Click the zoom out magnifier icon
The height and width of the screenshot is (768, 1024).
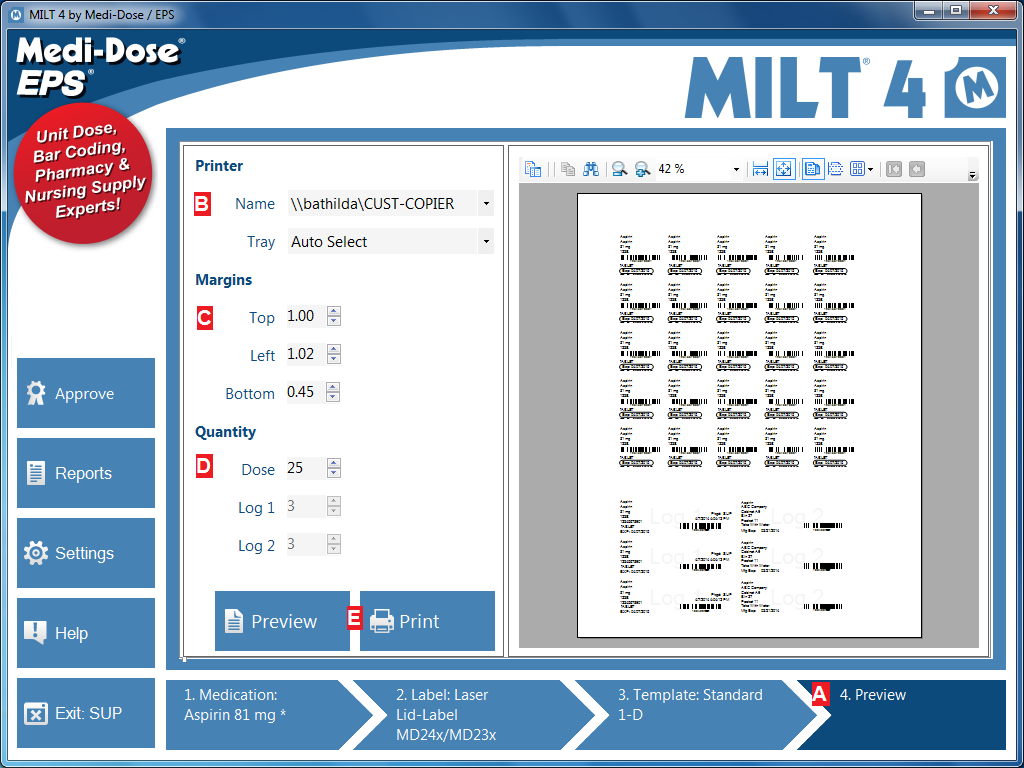(619, 169)
